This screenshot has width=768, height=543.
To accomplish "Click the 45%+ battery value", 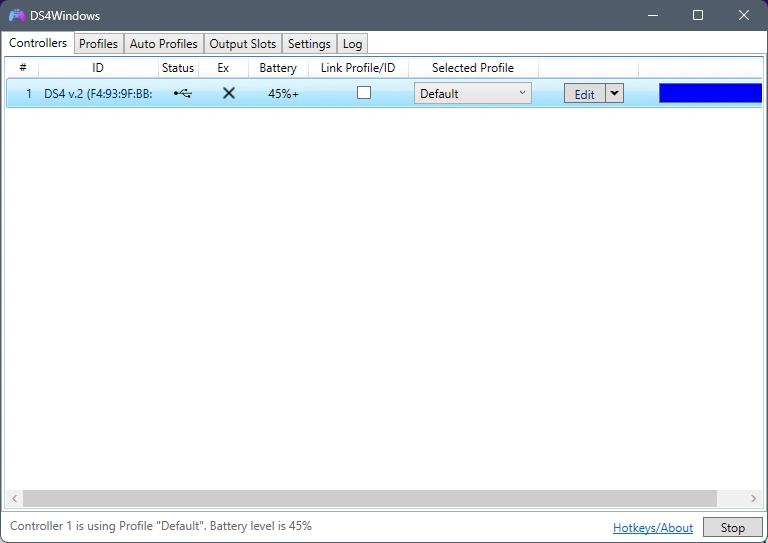I will click(283, 94).
